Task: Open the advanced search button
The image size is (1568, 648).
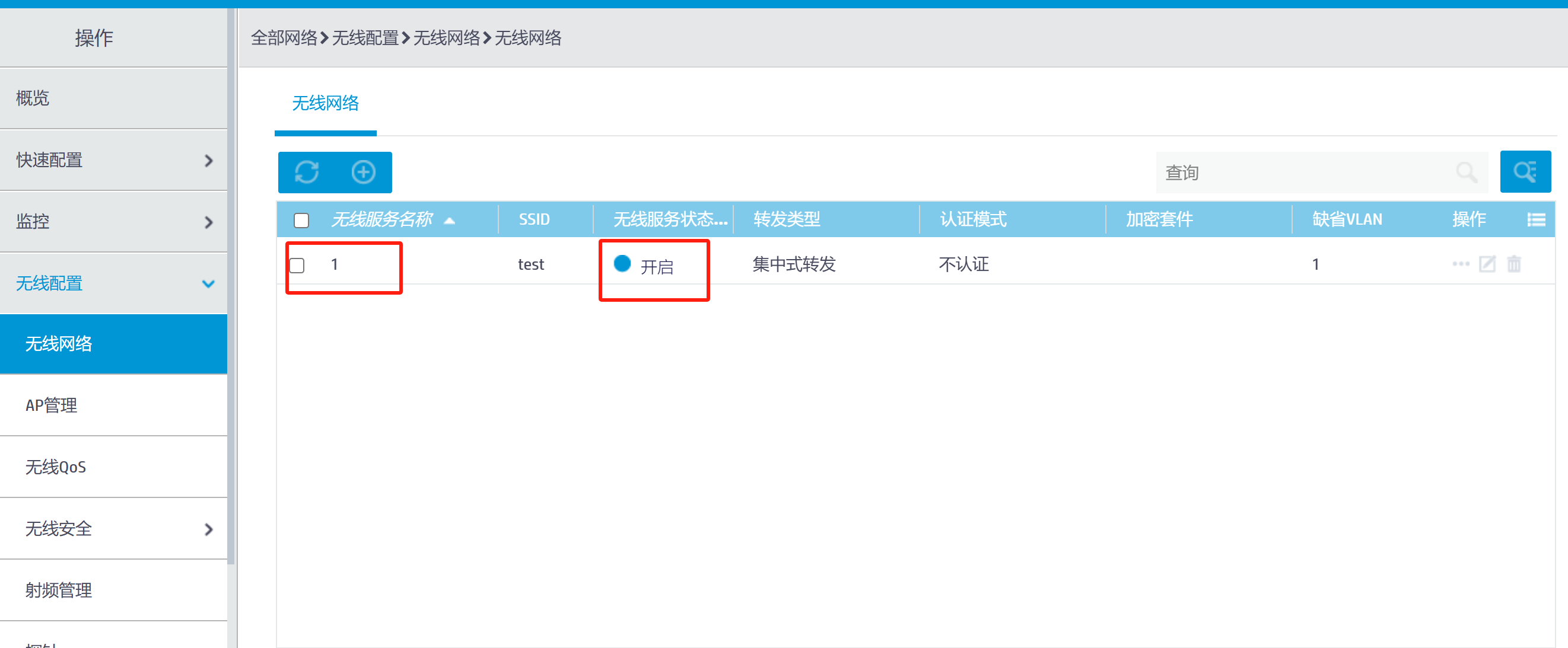Action: coord(1525,171)
